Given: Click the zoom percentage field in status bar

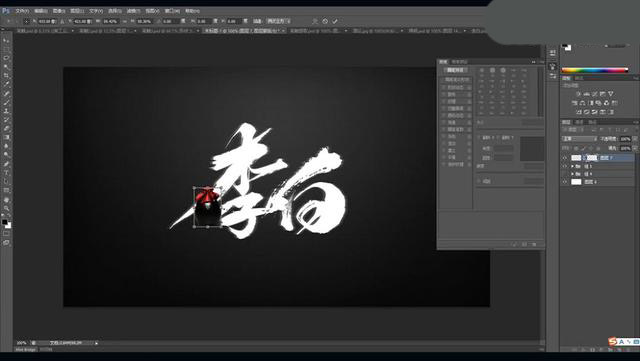Looking at the screenshot, I should [22, 343].
